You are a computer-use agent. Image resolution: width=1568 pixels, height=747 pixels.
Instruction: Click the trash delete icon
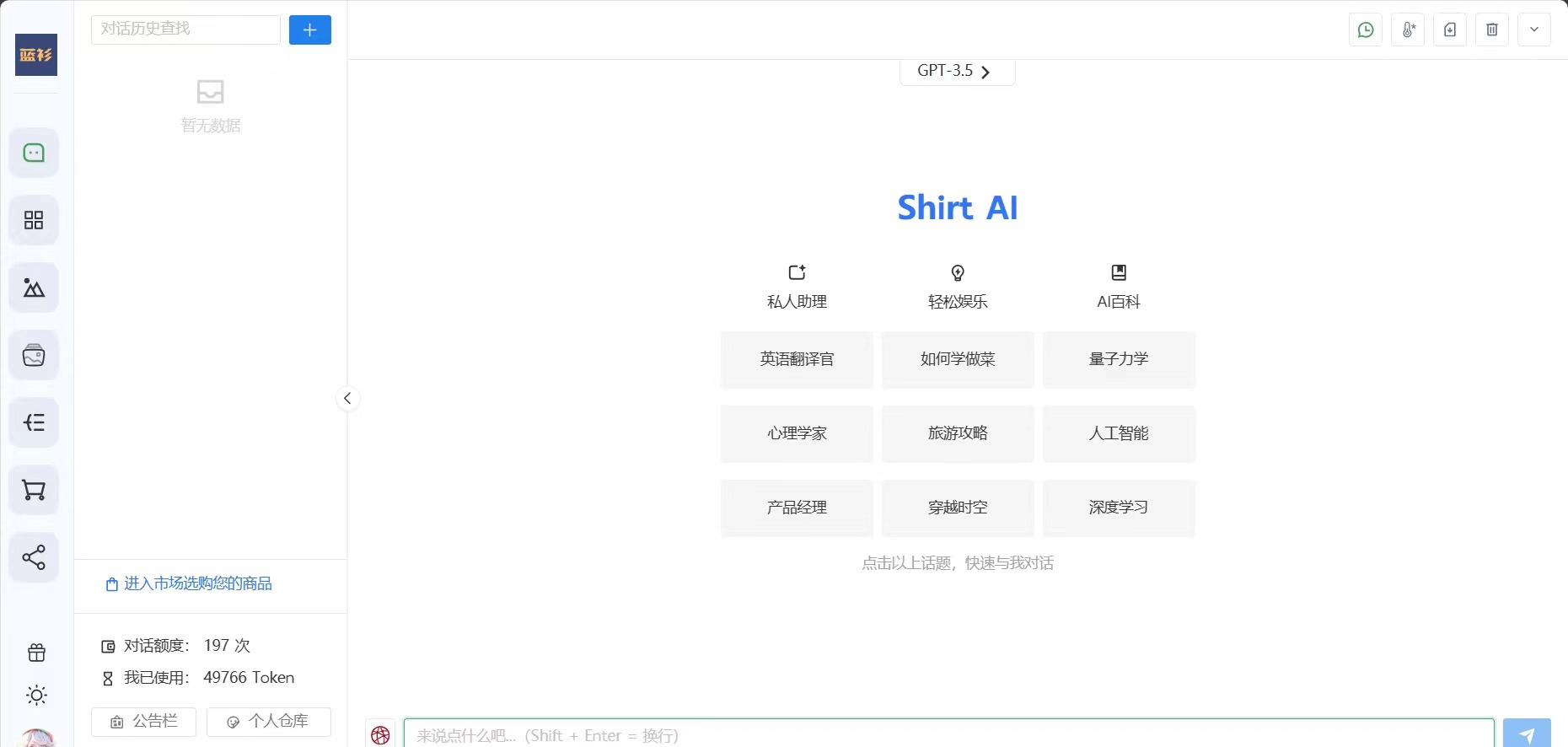pos(1492,30)
